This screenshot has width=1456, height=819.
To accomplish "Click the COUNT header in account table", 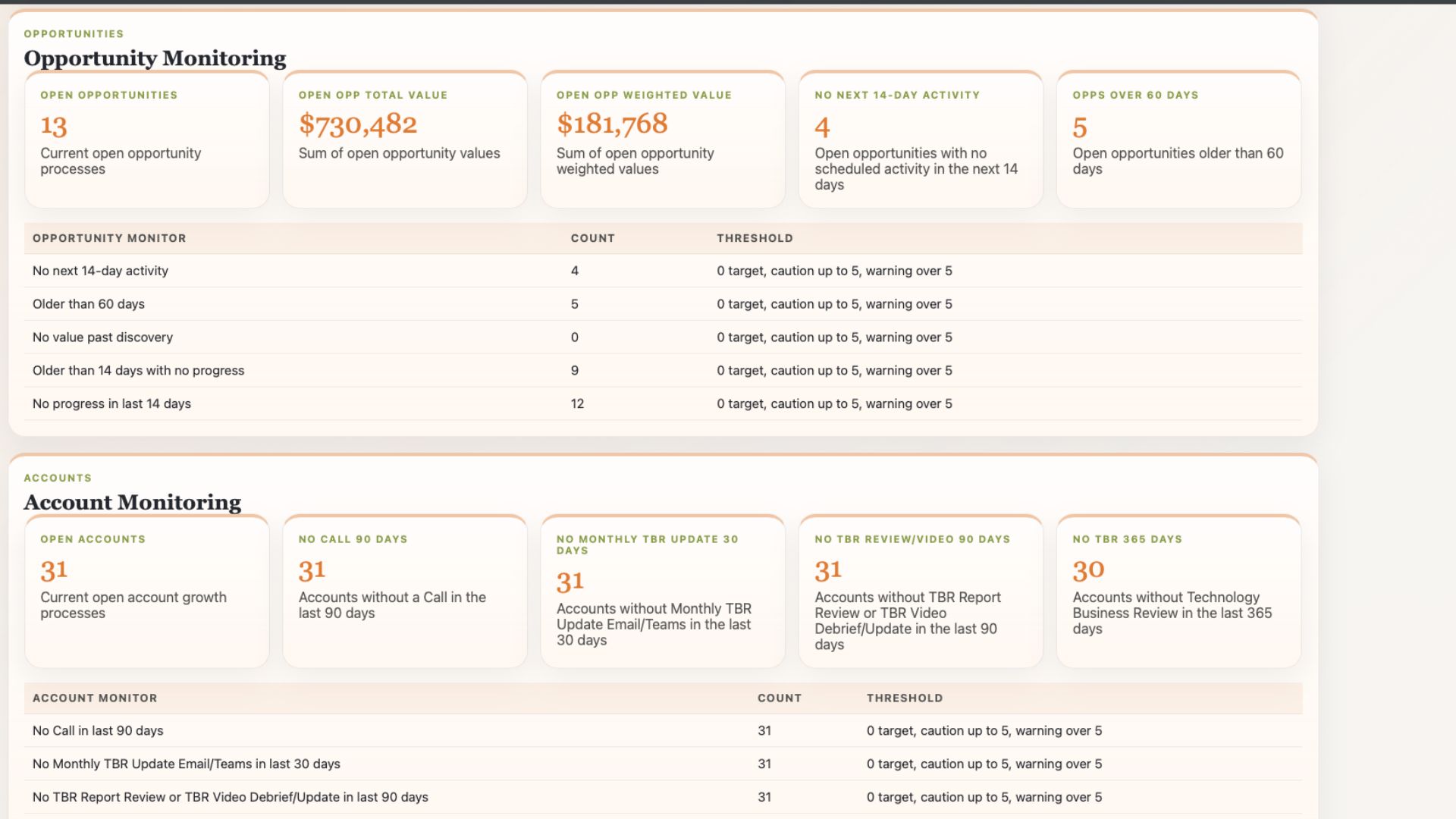I will click(780, 698).
